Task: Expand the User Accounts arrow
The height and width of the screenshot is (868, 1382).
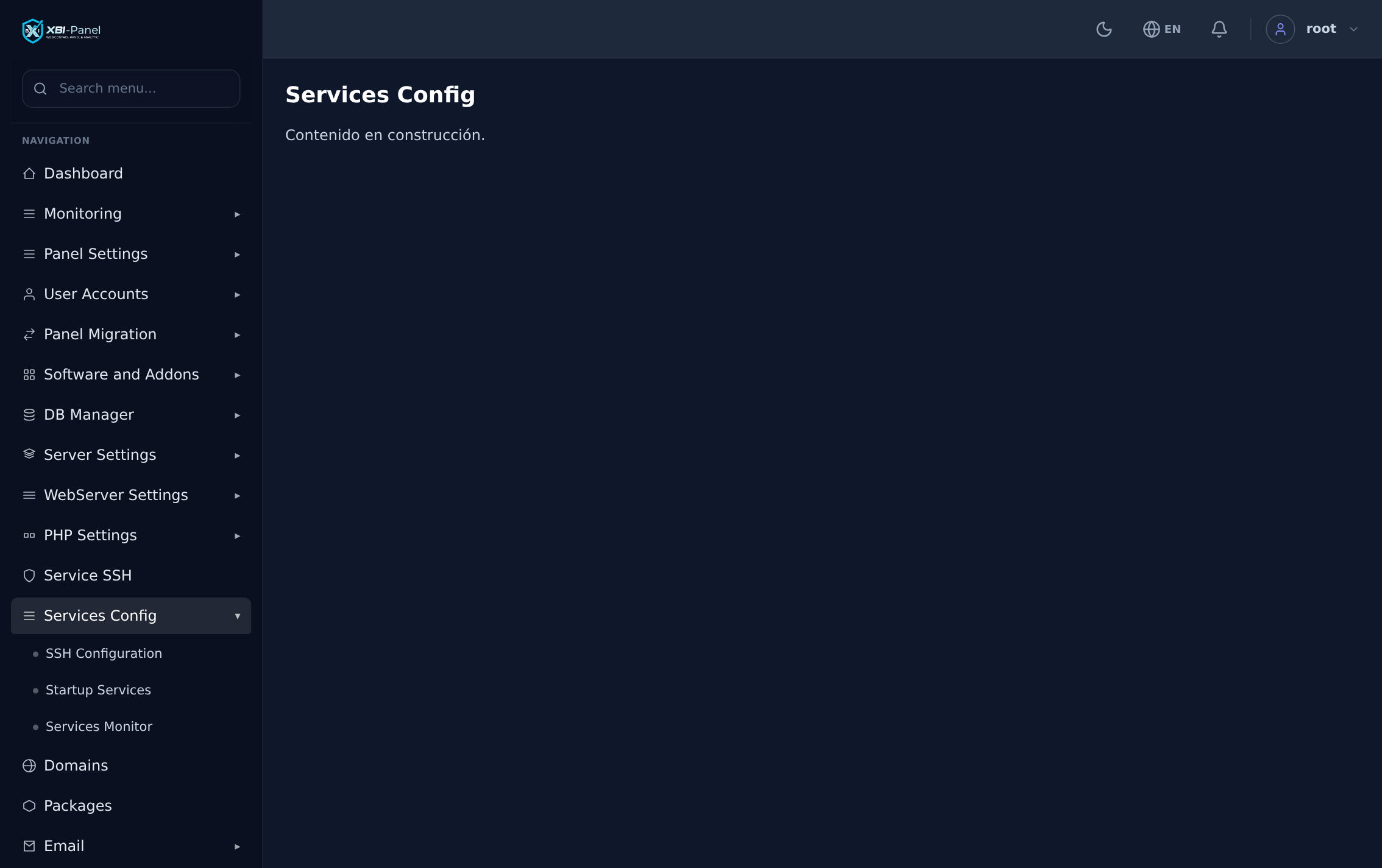Action: point(238,295)
